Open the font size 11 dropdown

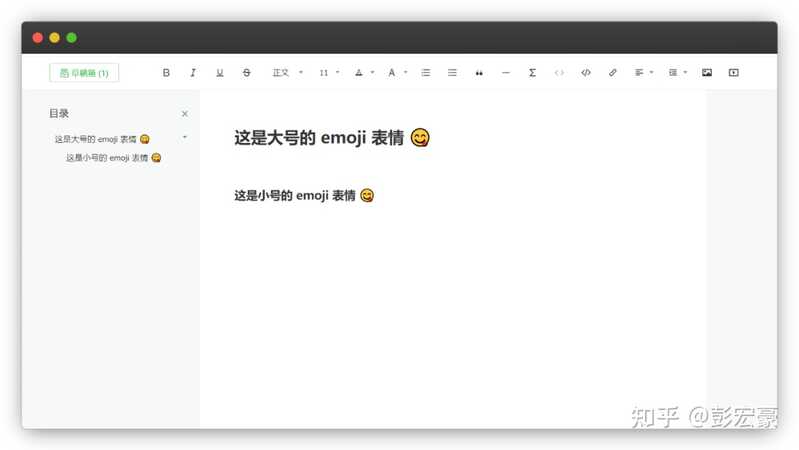(x=329, y=73)
